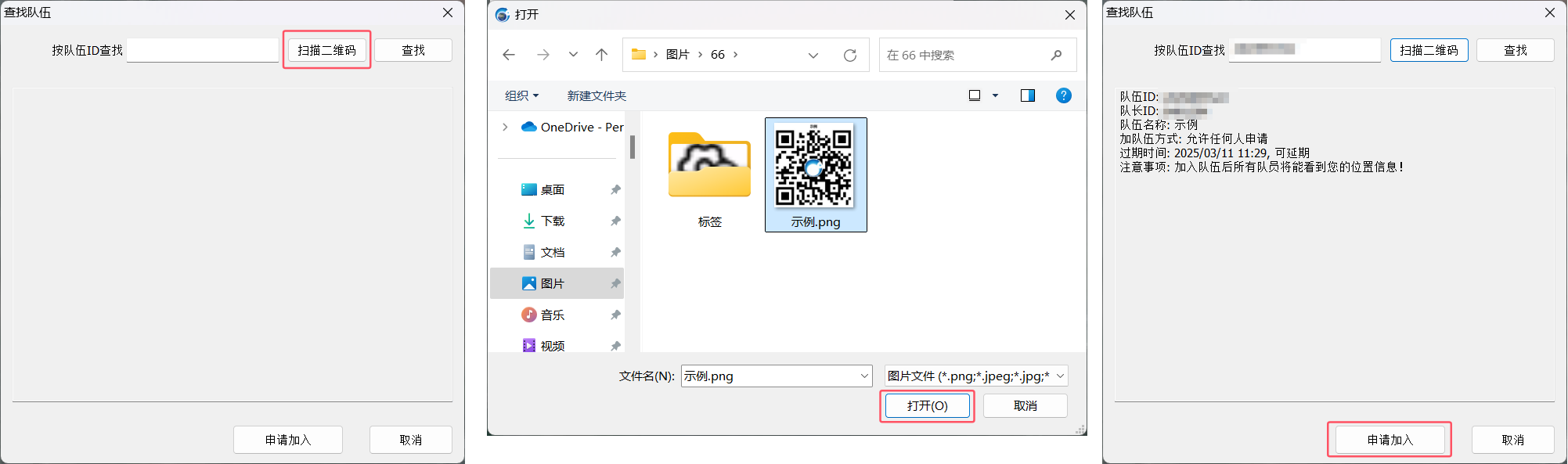Click 66 in the address breadcrumb

(718, 55)
